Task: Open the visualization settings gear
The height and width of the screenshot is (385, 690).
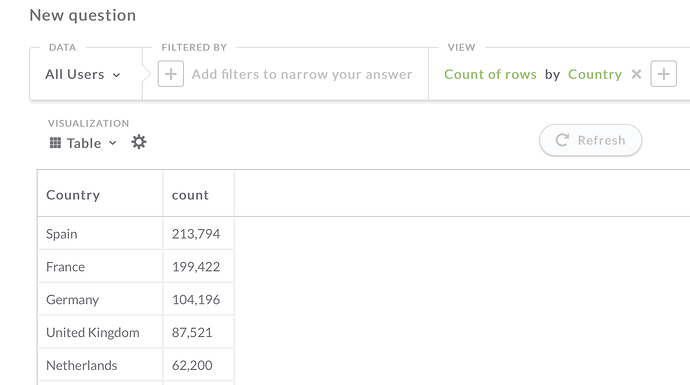Action: [x=139, y=142]
